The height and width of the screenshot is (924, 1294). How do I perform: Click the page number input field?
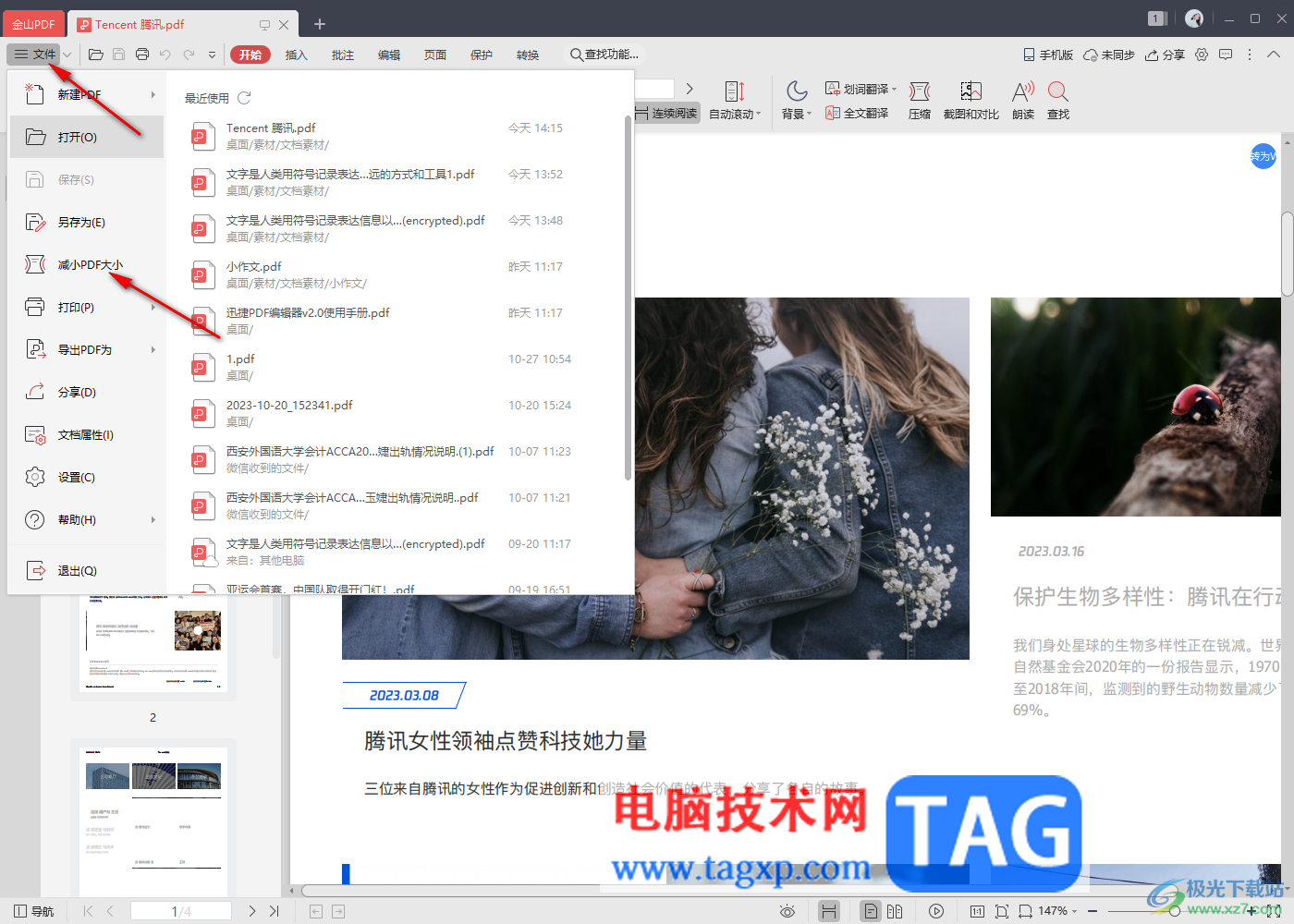(x=181, y=911)
